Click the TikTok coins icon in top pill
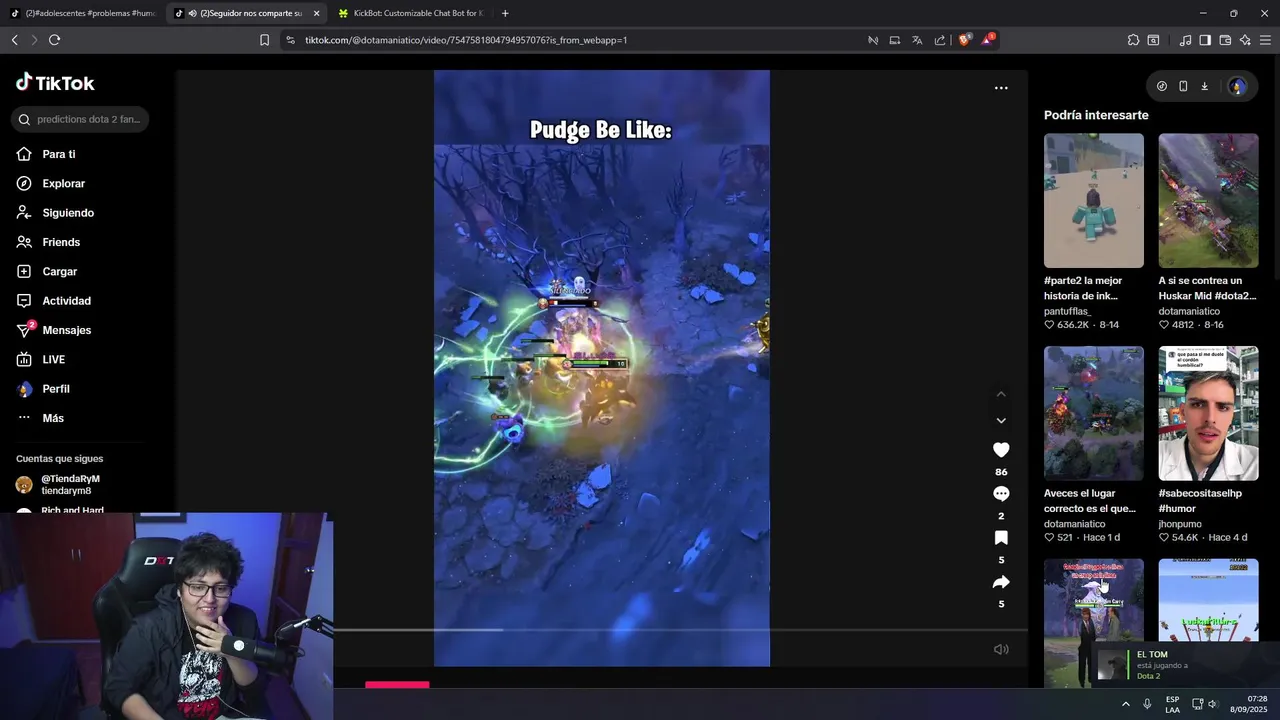This screenshot has width=1280, height=720. tap(1161, 86)
